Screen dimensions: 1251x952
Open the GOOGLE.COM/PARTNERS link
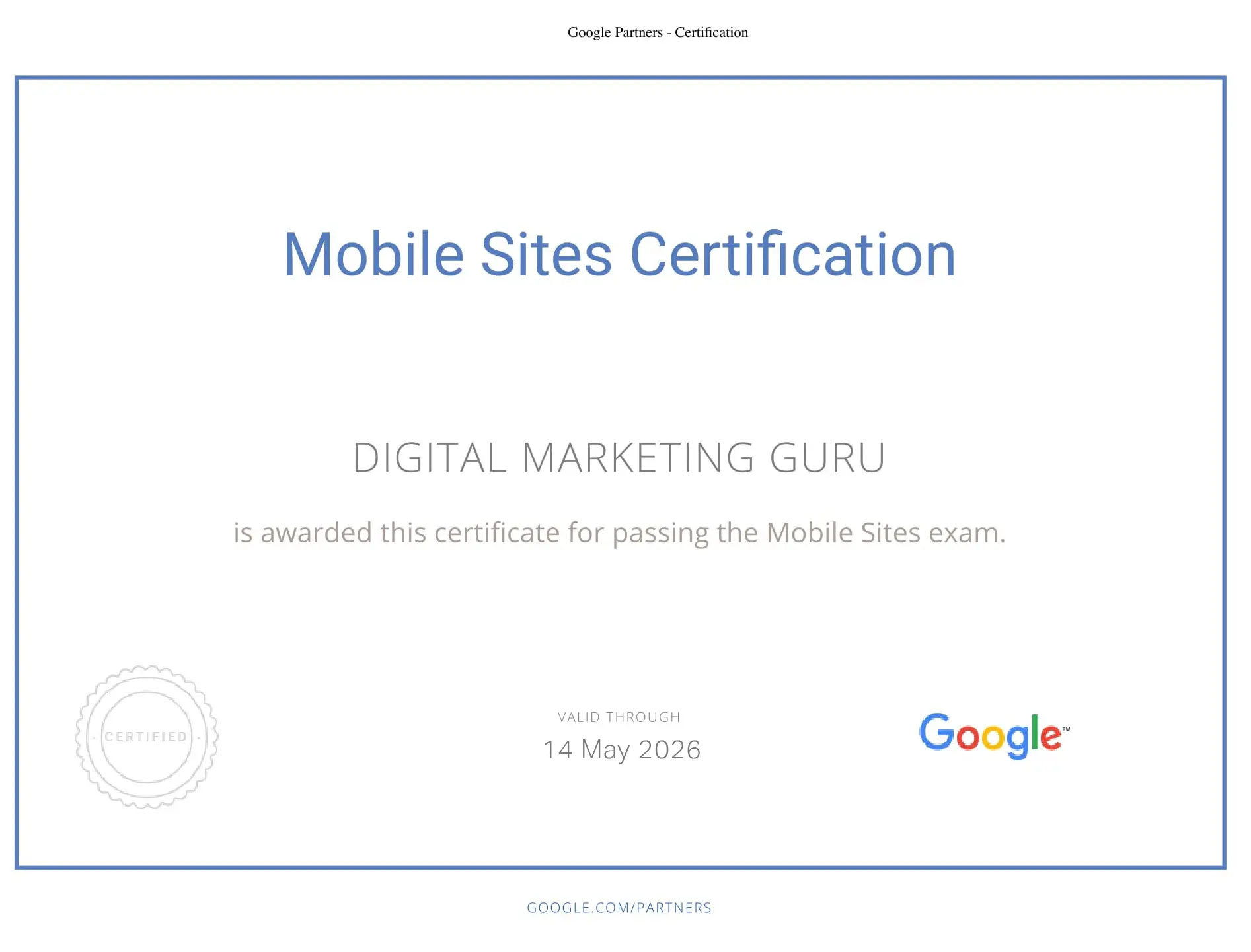619,908
